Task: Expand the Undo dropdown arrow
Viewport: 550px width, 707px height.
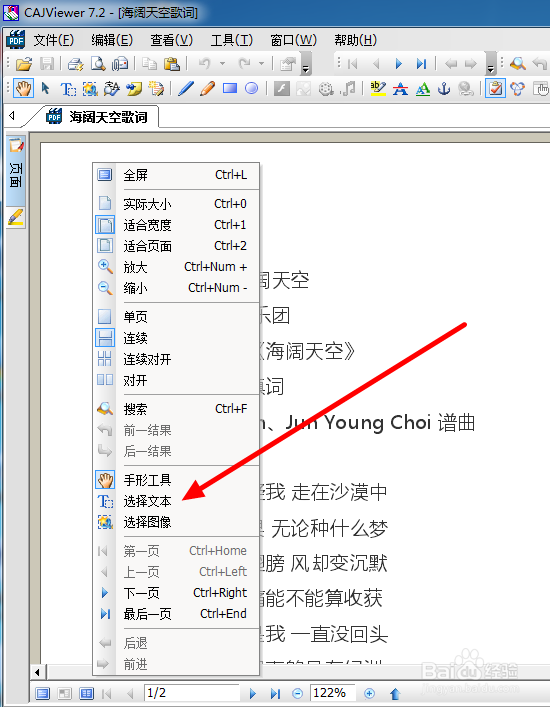Action: (x=222, y=64)
